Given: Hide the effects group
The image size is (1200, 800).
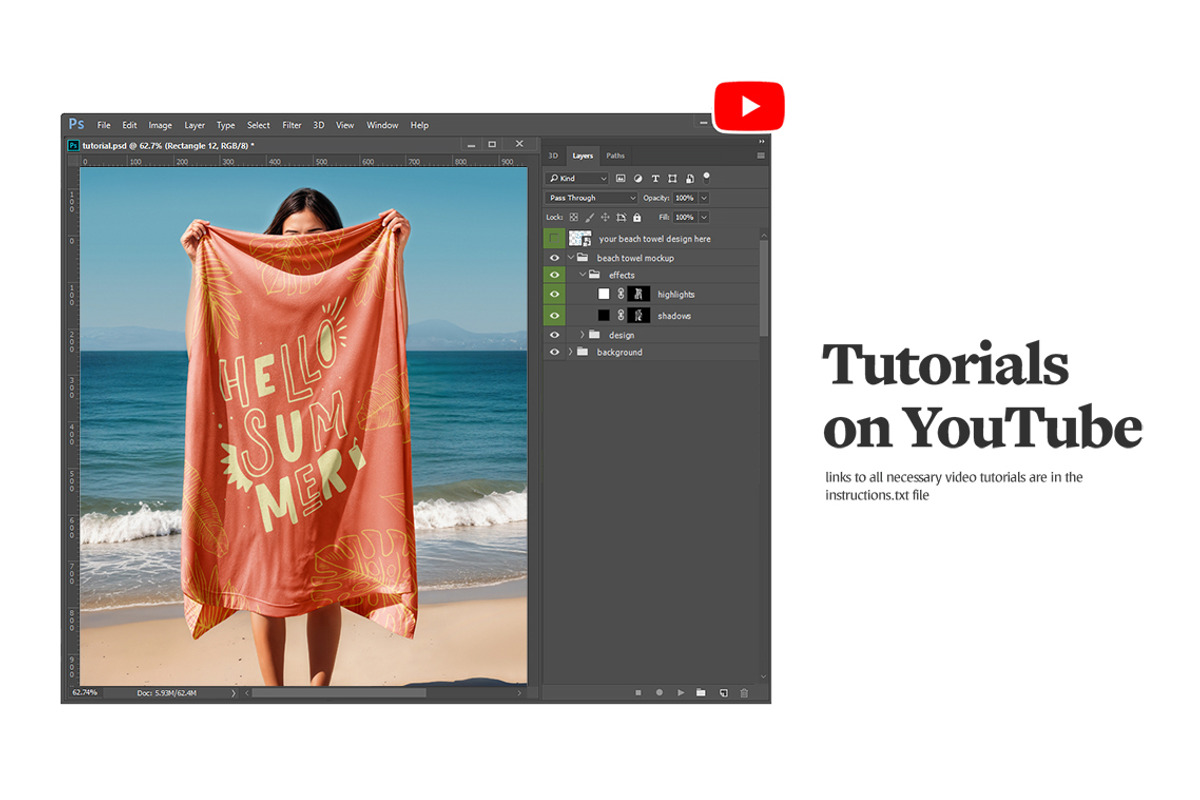Looking at the screenshot, I should (554, 275).
